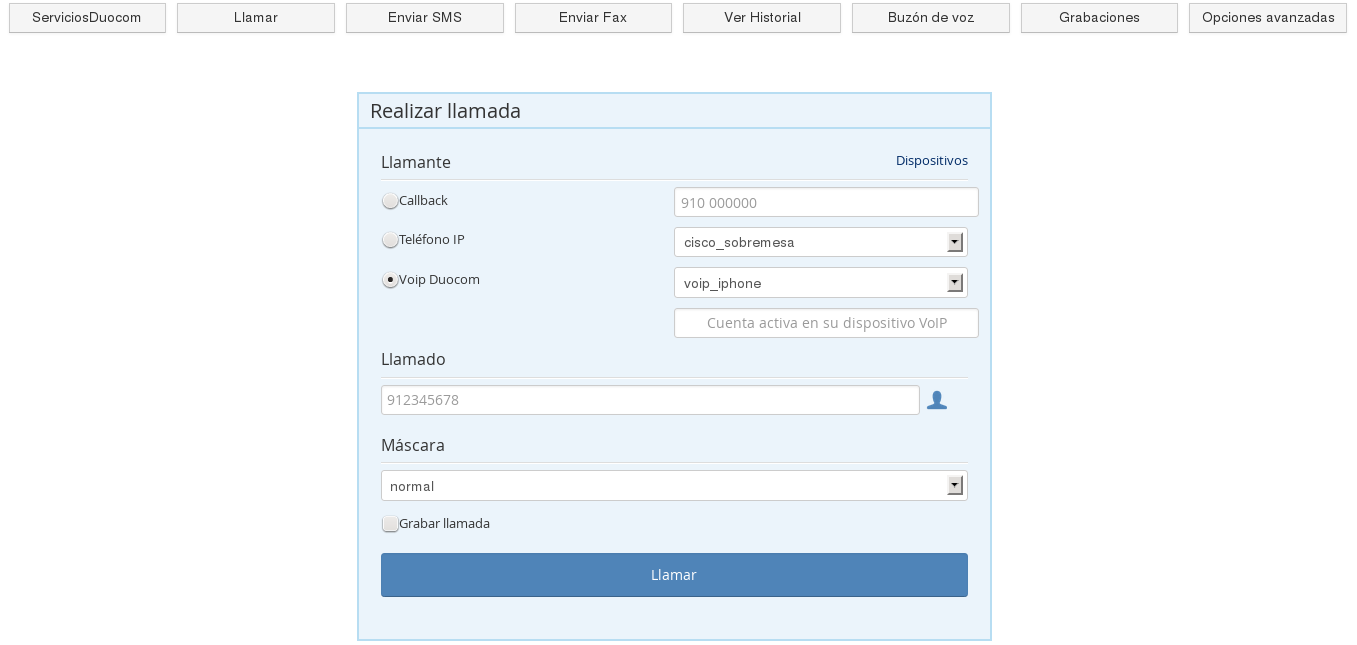The height and width of the screenshot is (645, 1357).
Task: Open Grabaciones from the top bar
Action: (1099, 17)
